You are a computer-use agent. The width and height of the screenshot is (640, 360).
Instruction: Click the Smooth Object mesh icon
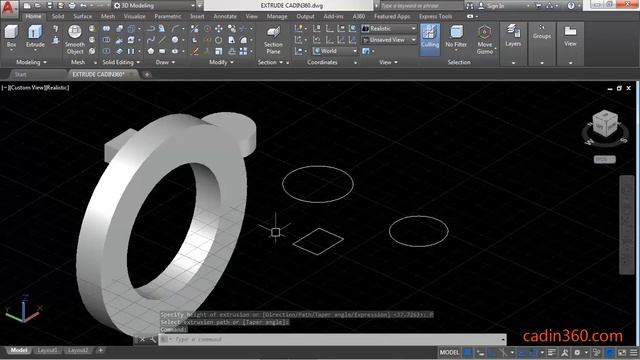75,32
